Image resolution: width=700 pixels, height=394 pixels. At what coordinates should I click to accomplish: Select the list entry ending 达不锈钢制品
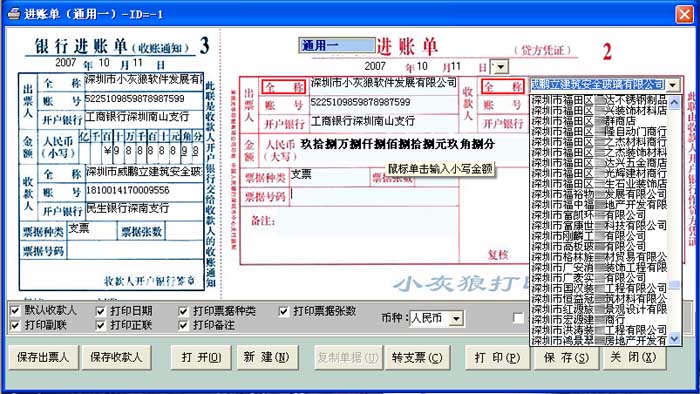599,100
